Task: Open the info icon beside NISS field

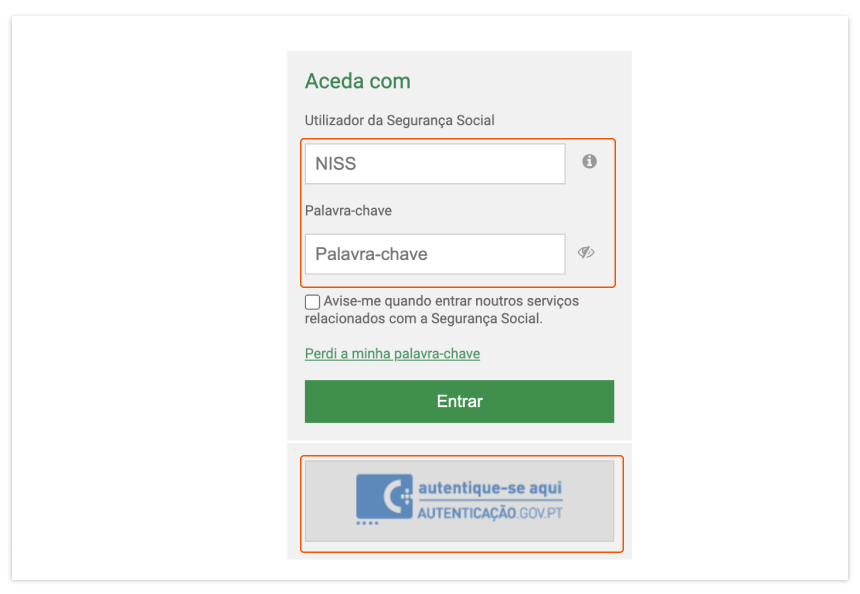Action: 589,161
